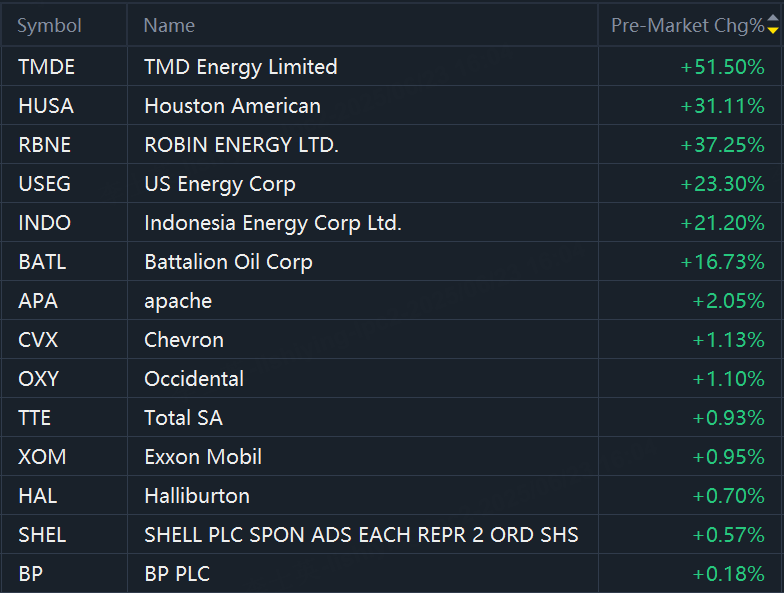The height and width of the screenshot is (593, 784).
Task: Click Battalion Oil's +16.73% change value
Action: pyautogui.click(x=722, y=262)
